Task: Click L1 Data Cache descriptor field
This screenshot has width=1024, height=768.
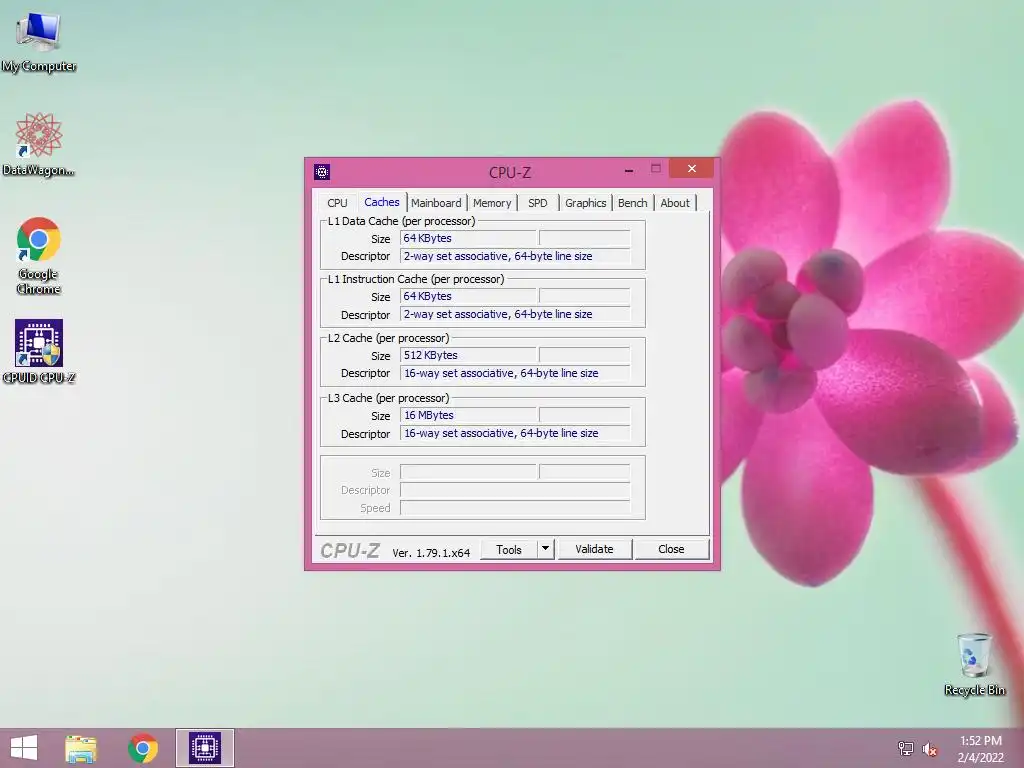Action: [515, 256]
